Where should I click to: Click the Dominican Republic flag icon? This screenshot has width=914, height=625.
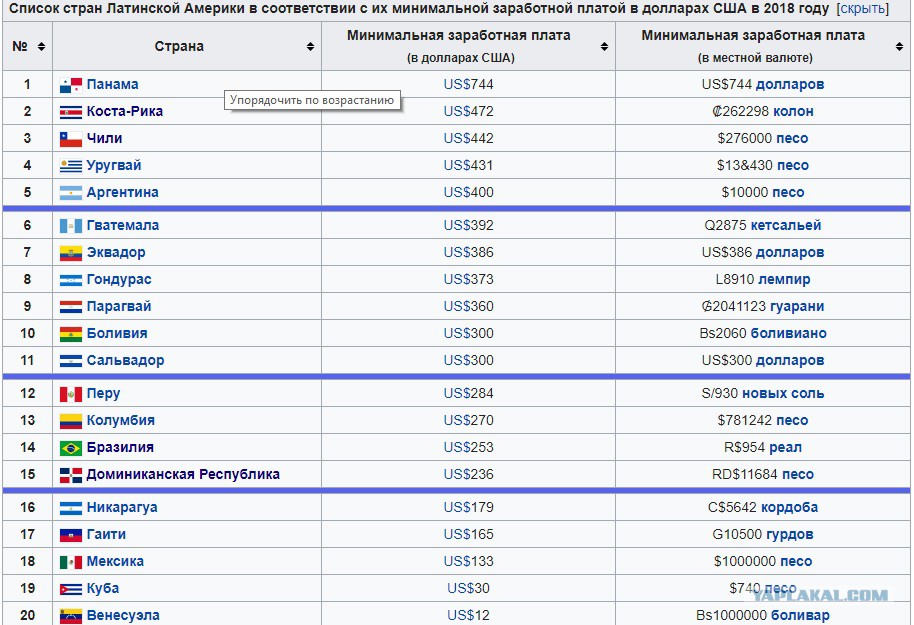(x=71, y=475)
